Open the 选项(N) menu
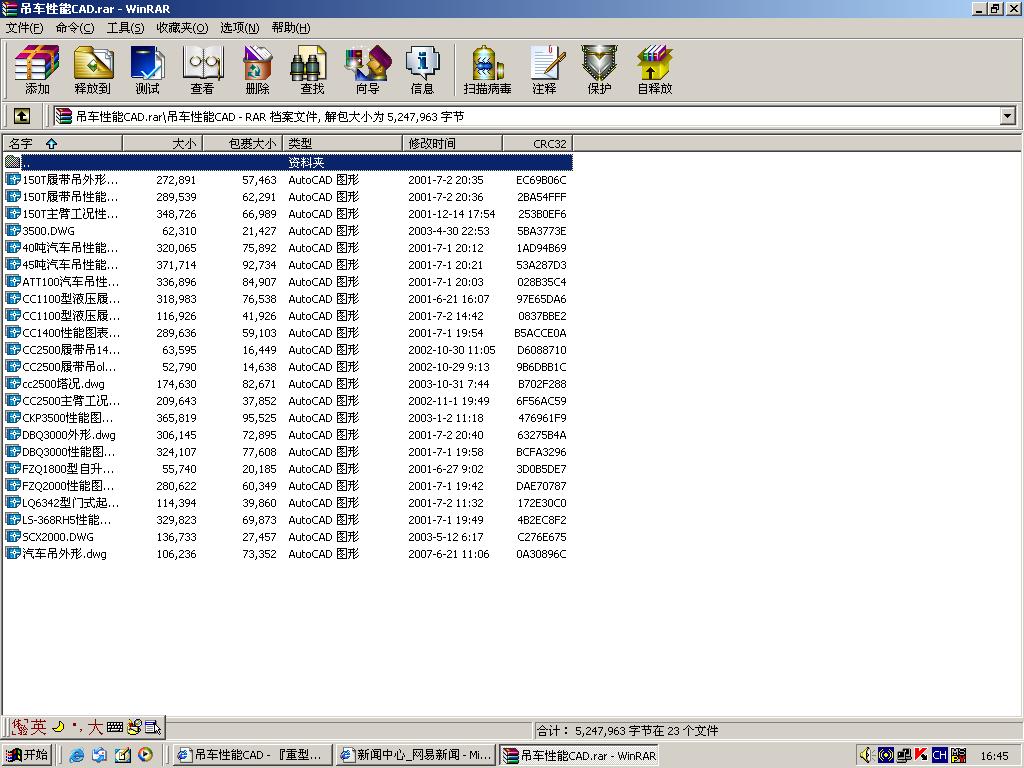Viewport: 1024px width, 768px height. 240,27
